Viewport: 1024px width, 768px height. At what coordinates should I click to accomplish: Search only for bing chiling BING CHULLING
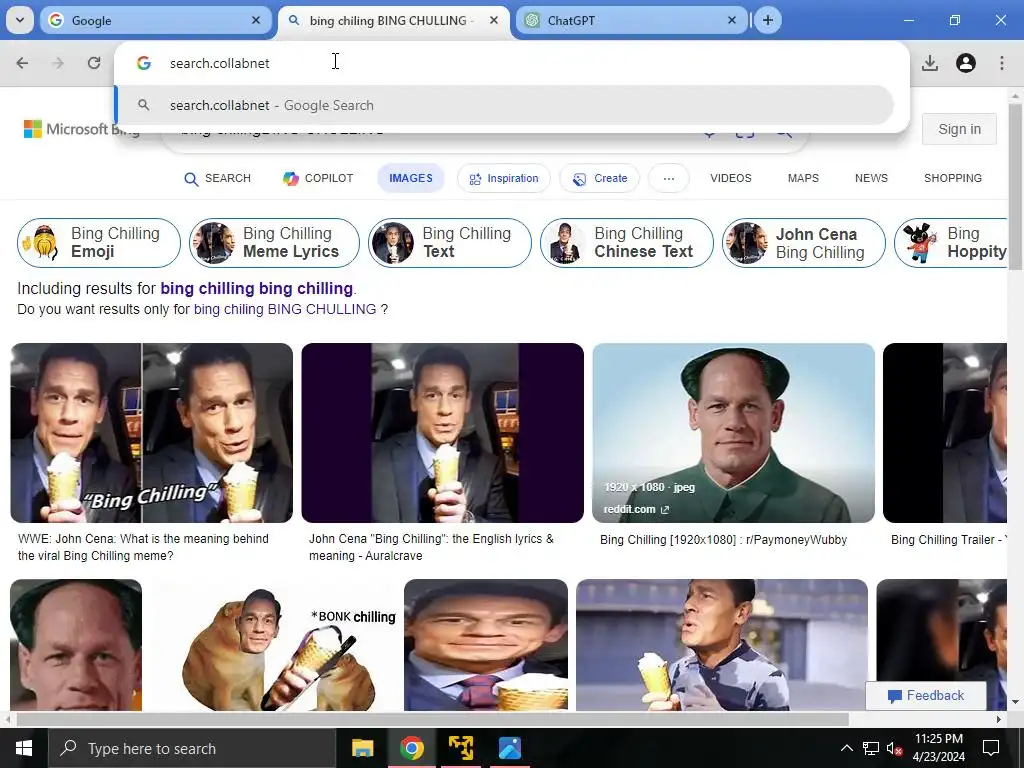[285, 310]
